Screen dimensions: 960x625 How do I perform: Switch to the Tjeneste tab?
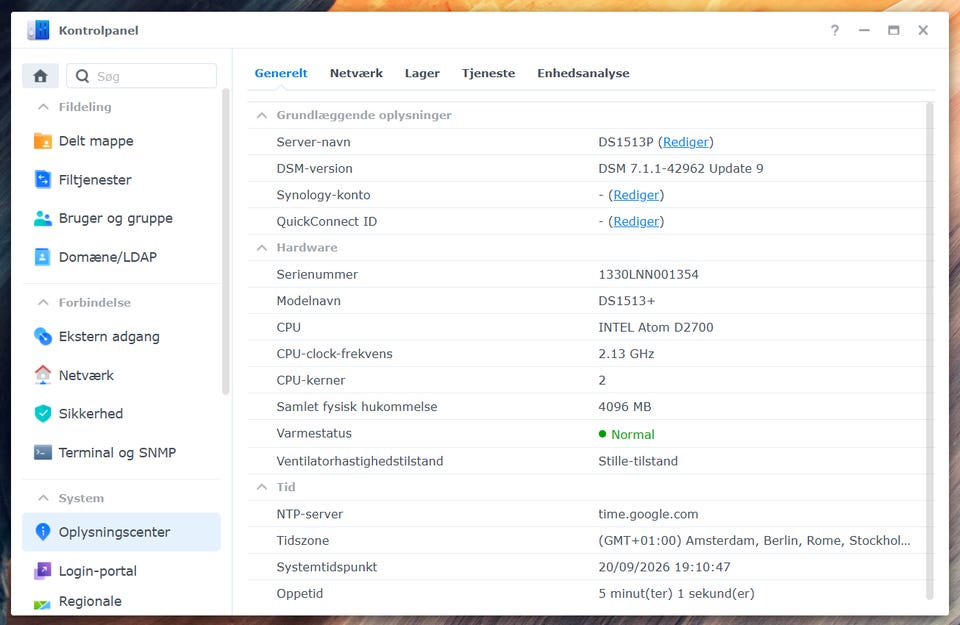(x=489, y=73)
